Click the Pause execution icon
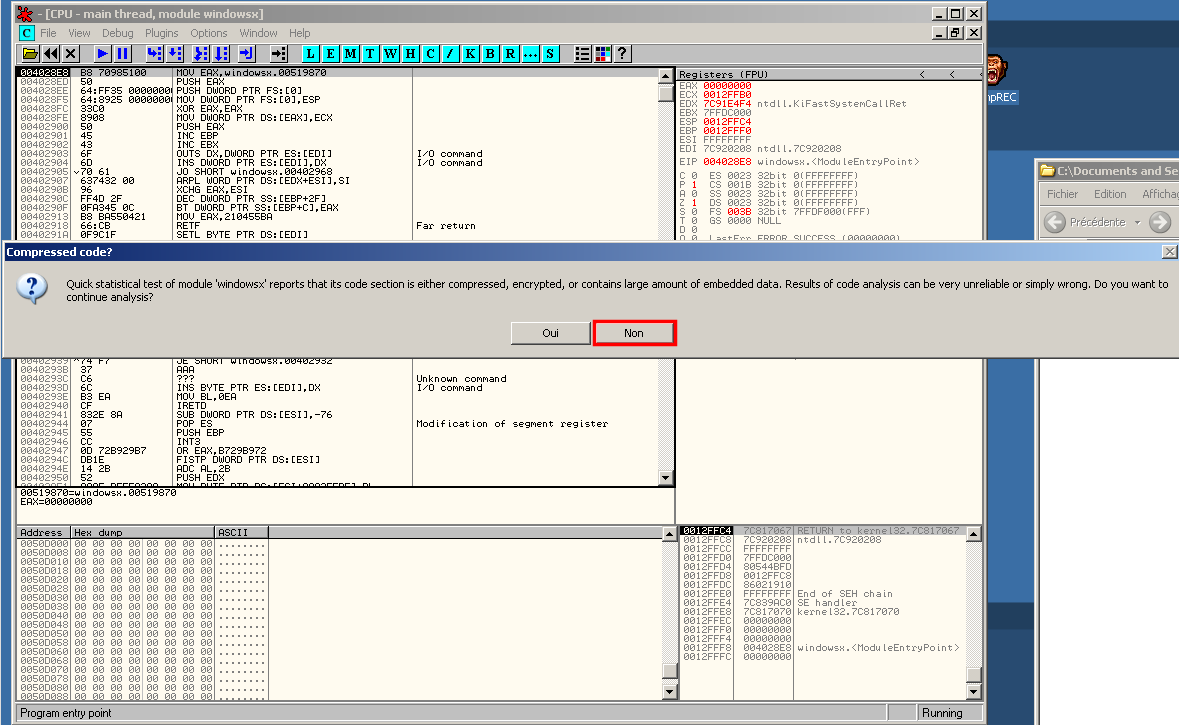1179x725 pixels. (122, 53)
